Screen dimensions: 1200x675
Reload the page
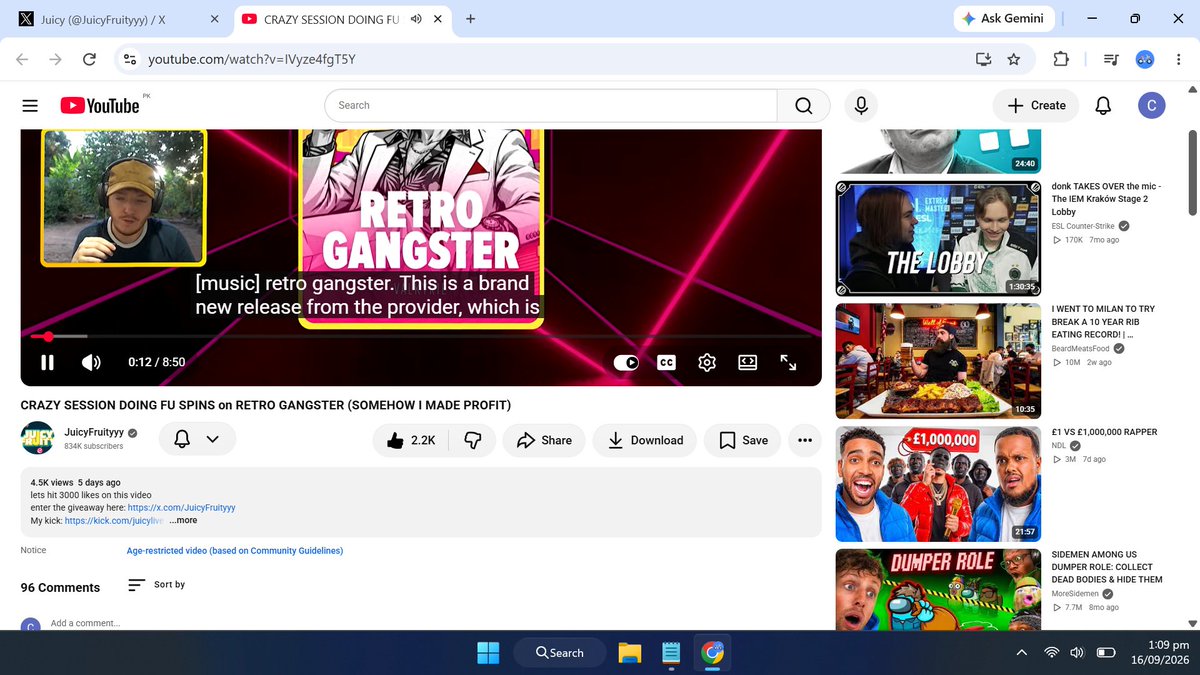pyautogui.click(x=89, y=60)
